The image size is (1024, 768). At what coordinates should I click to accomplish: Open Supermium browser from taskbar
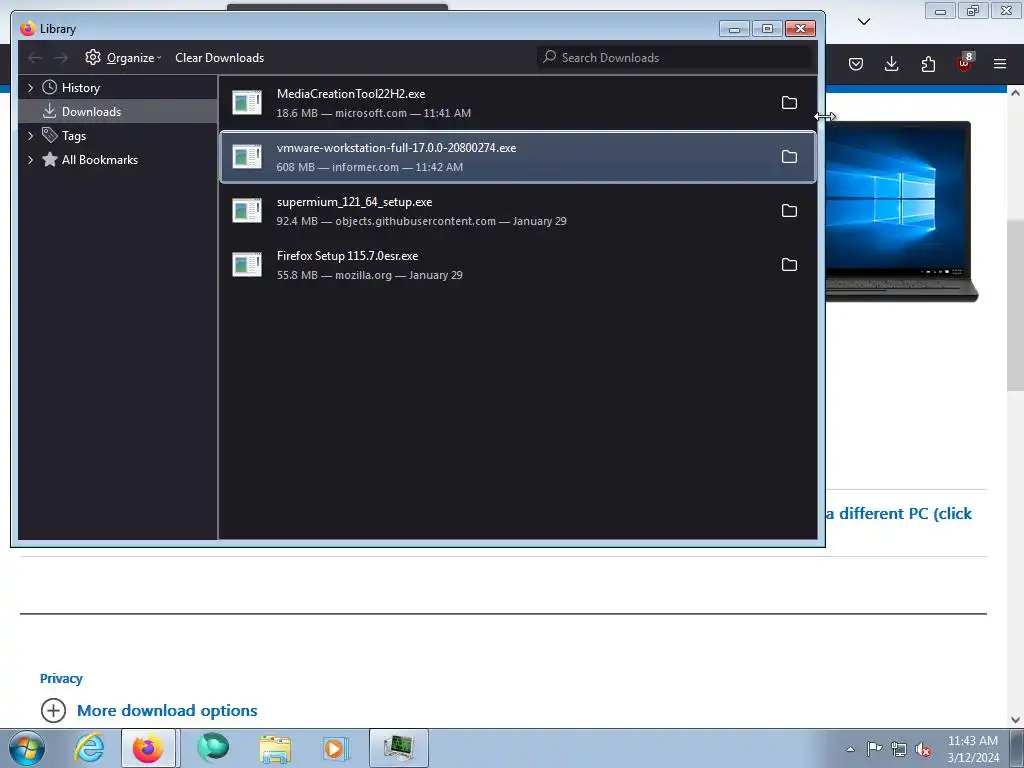click(213, 748)
